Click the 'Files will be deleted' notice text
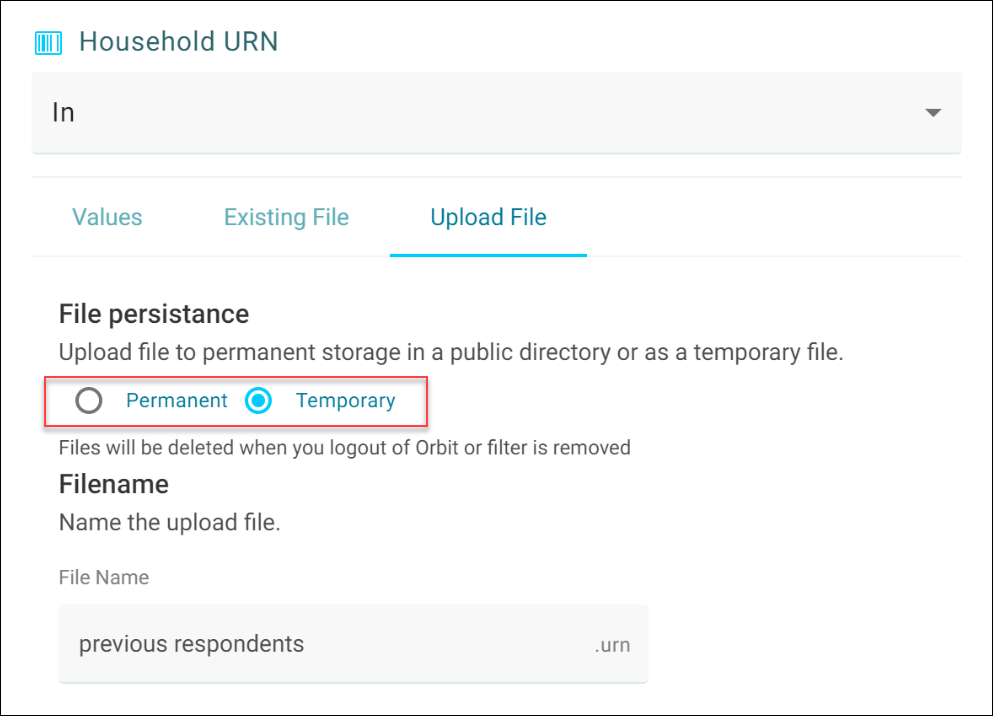 coord(345,448)
